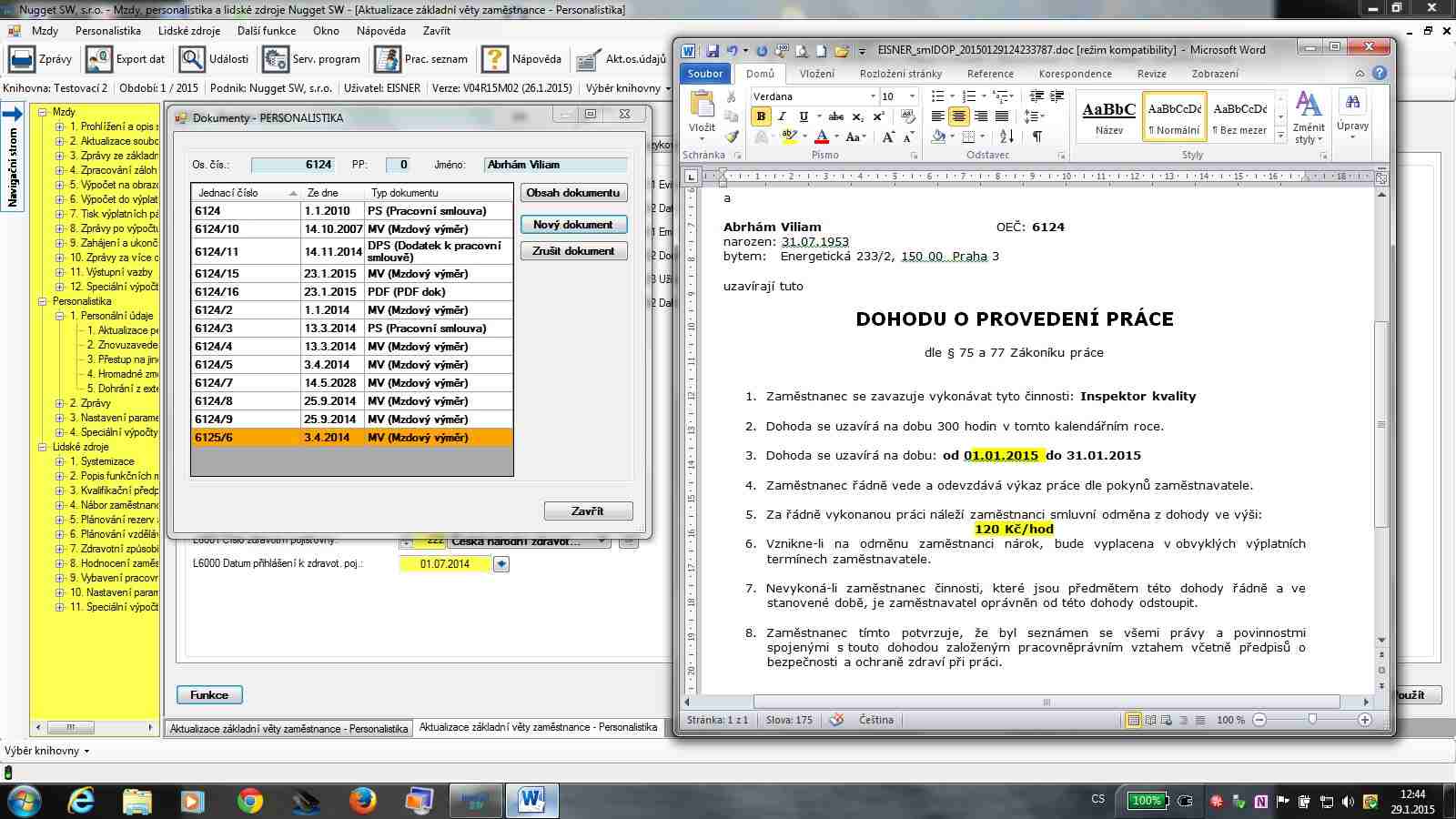Open Google Chrome from the taskbar
The image size is (1456, 819).
tap(249, 800)
